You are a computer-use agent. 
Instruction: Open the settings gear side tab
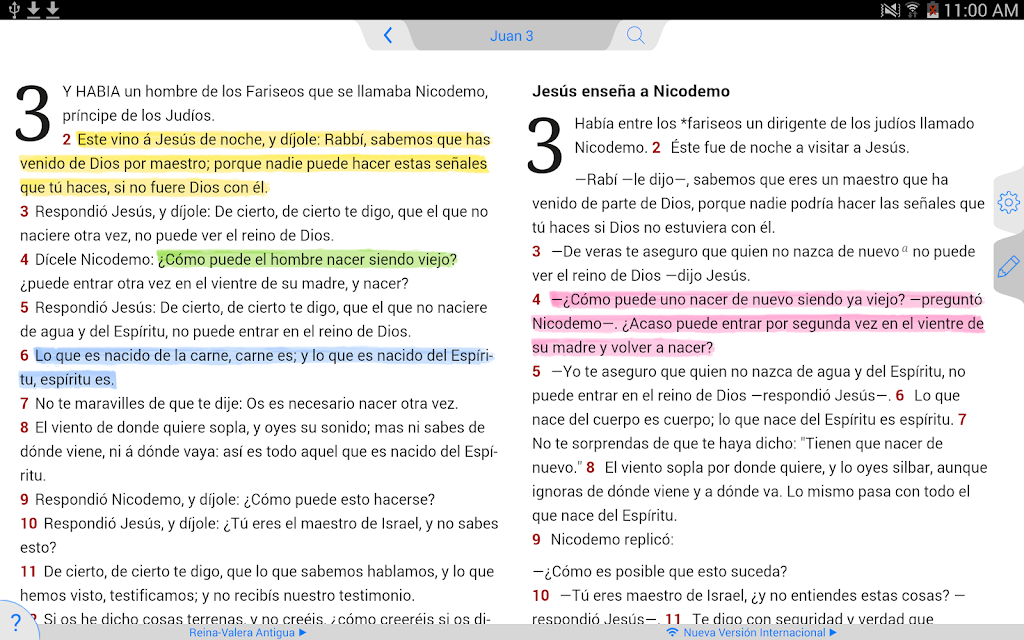tap(1008, 202)
